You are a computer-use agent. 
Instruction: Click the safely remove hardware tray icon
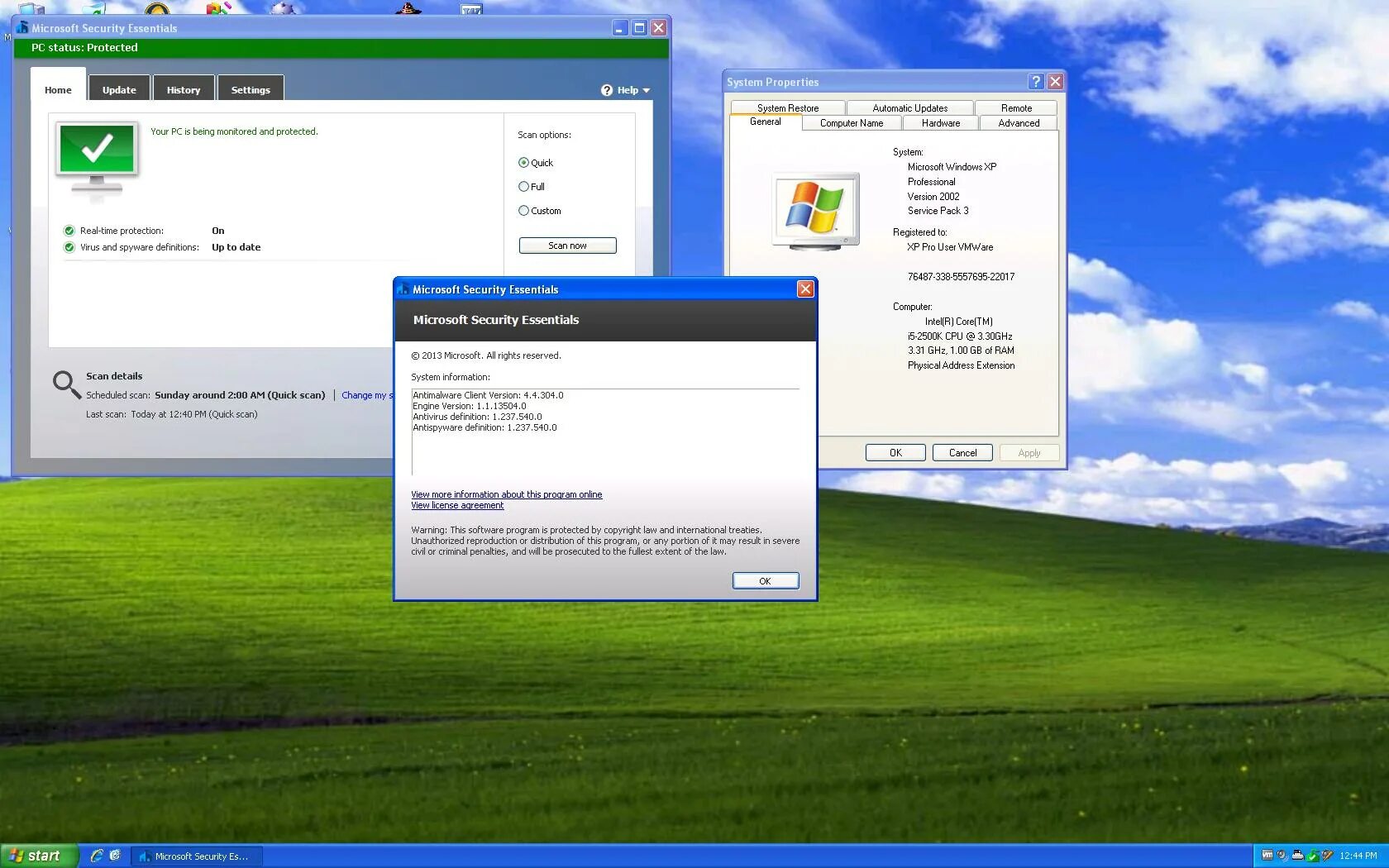pyautogui.click(x=1327, y=856)
